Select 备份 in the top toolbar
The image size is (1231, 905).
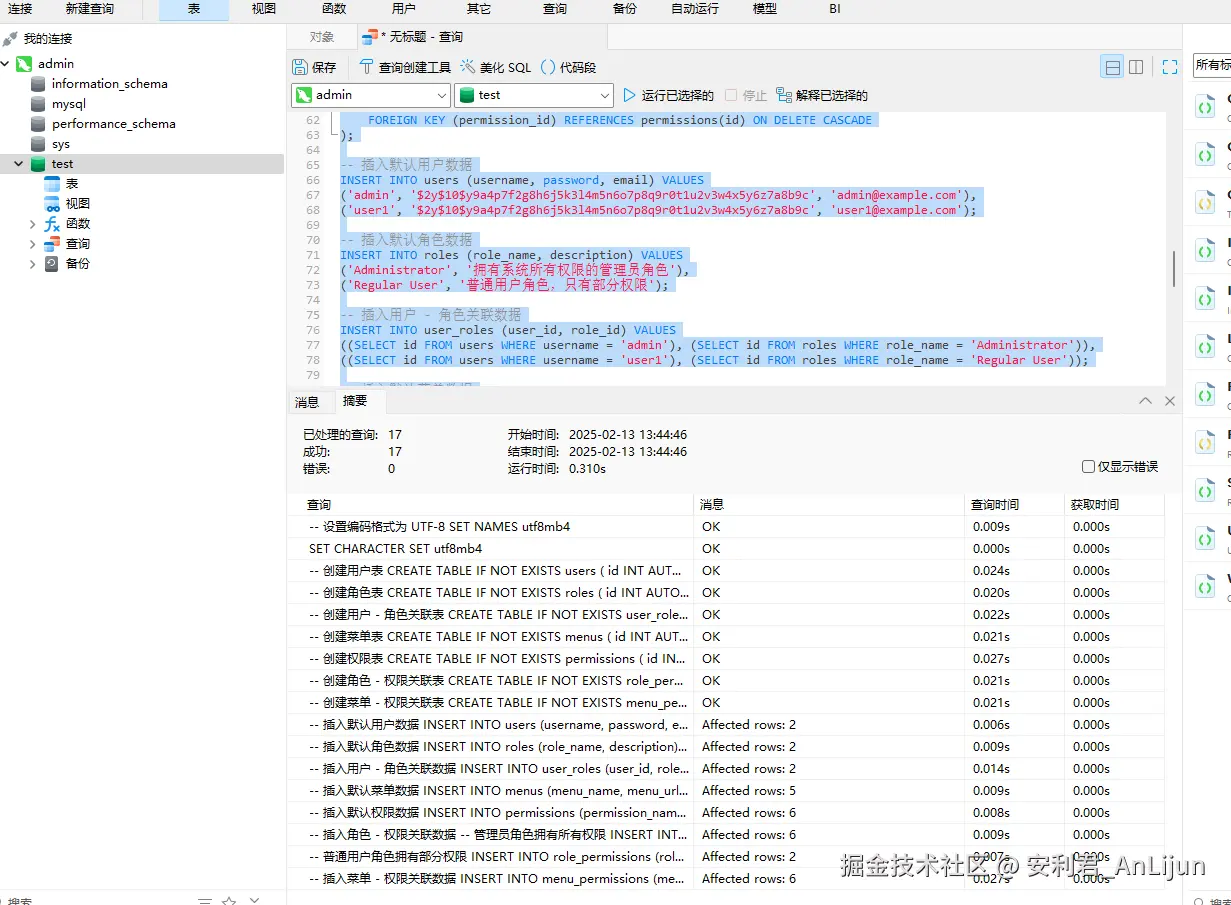(x=625, y=9)
